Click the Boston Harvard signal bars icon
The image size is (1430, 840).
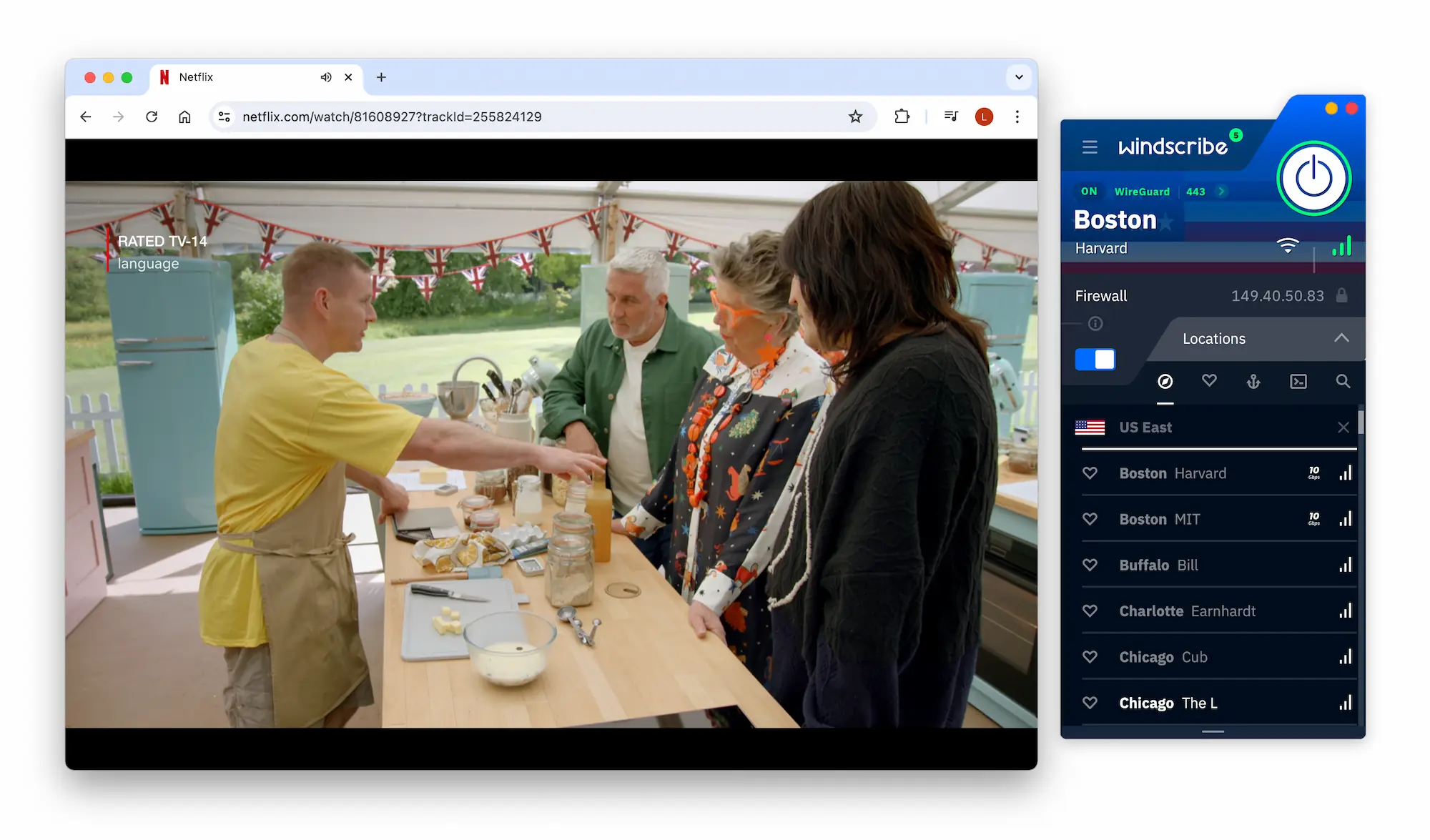point(1346,473)
